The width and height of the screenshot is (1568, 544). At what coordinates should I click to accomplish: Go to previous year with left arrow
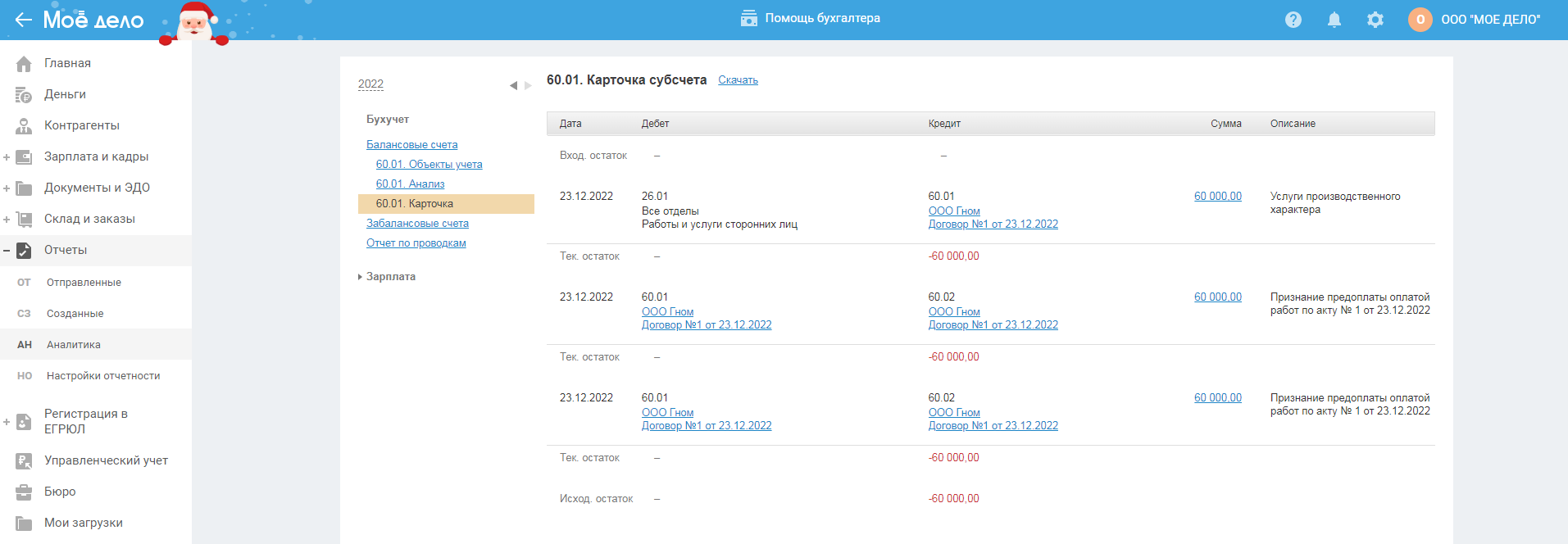pos(513,85)
